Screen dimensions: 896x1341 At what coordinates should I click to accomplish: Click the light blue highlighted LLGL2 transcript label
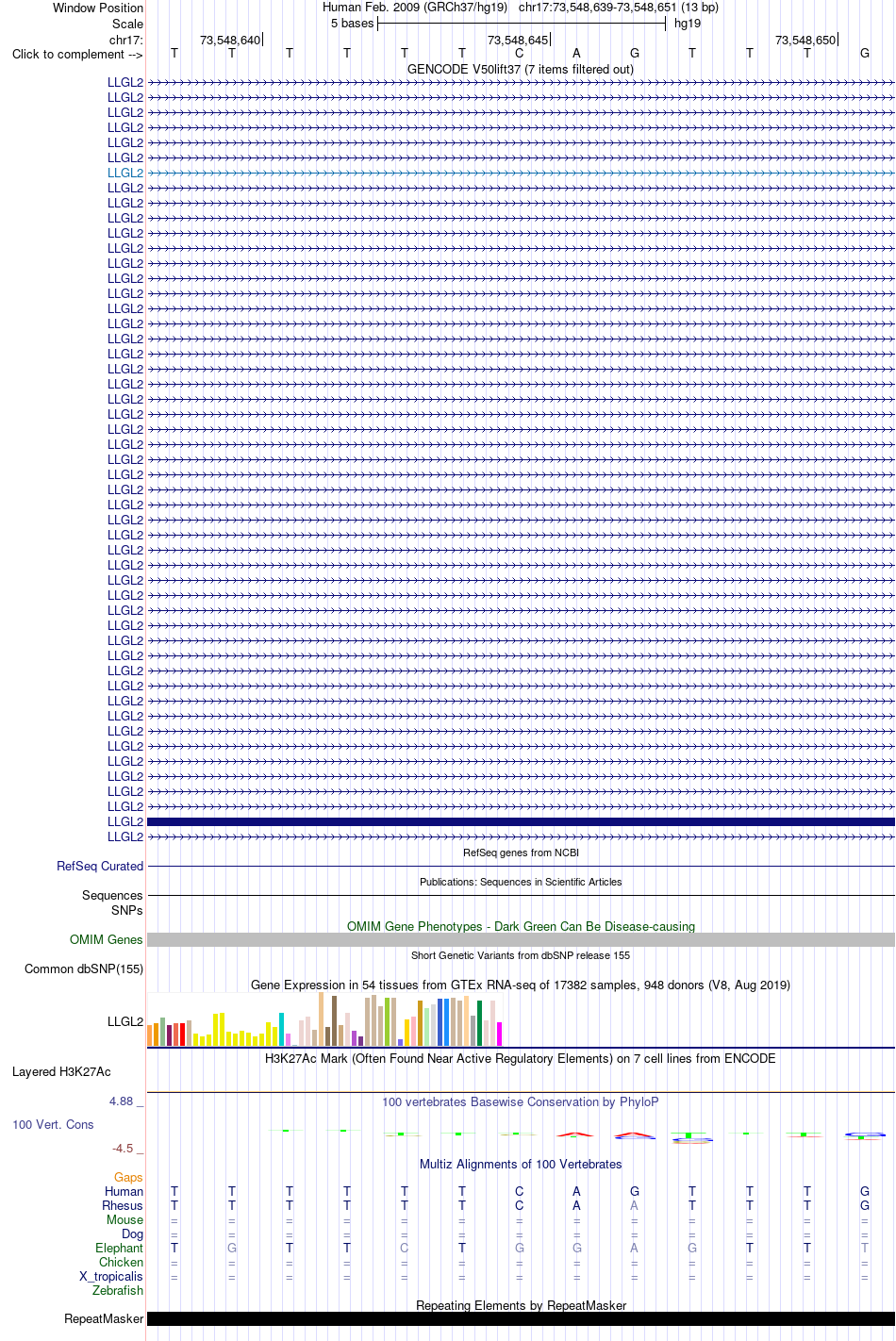(125, 173)
